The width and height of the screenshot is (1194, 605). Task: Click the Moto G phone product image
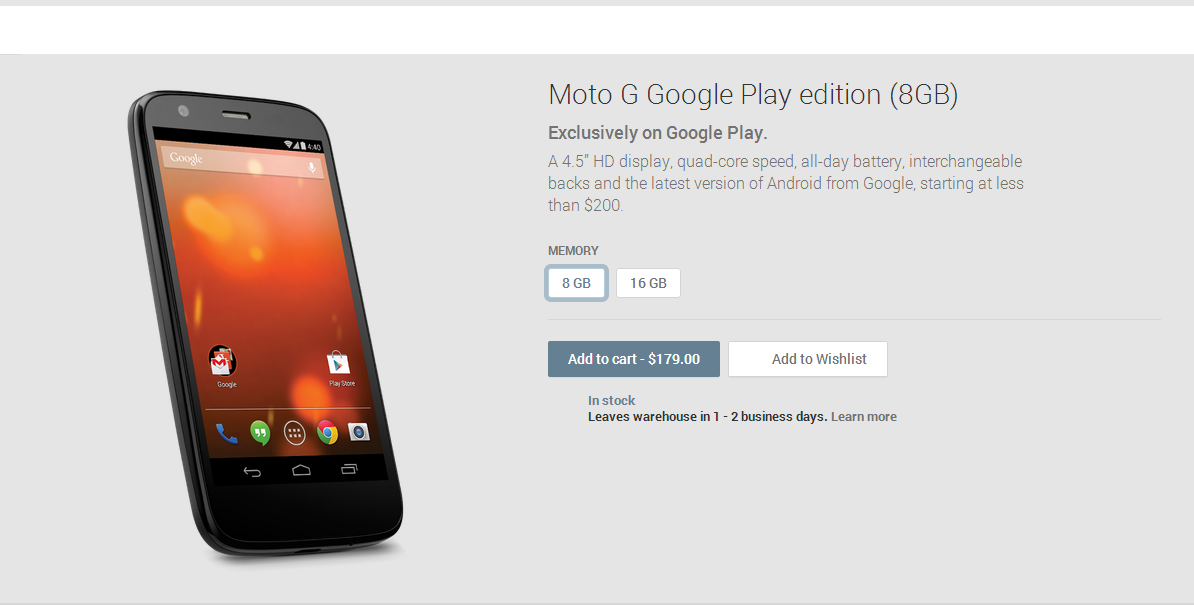[x=265, y=325]
